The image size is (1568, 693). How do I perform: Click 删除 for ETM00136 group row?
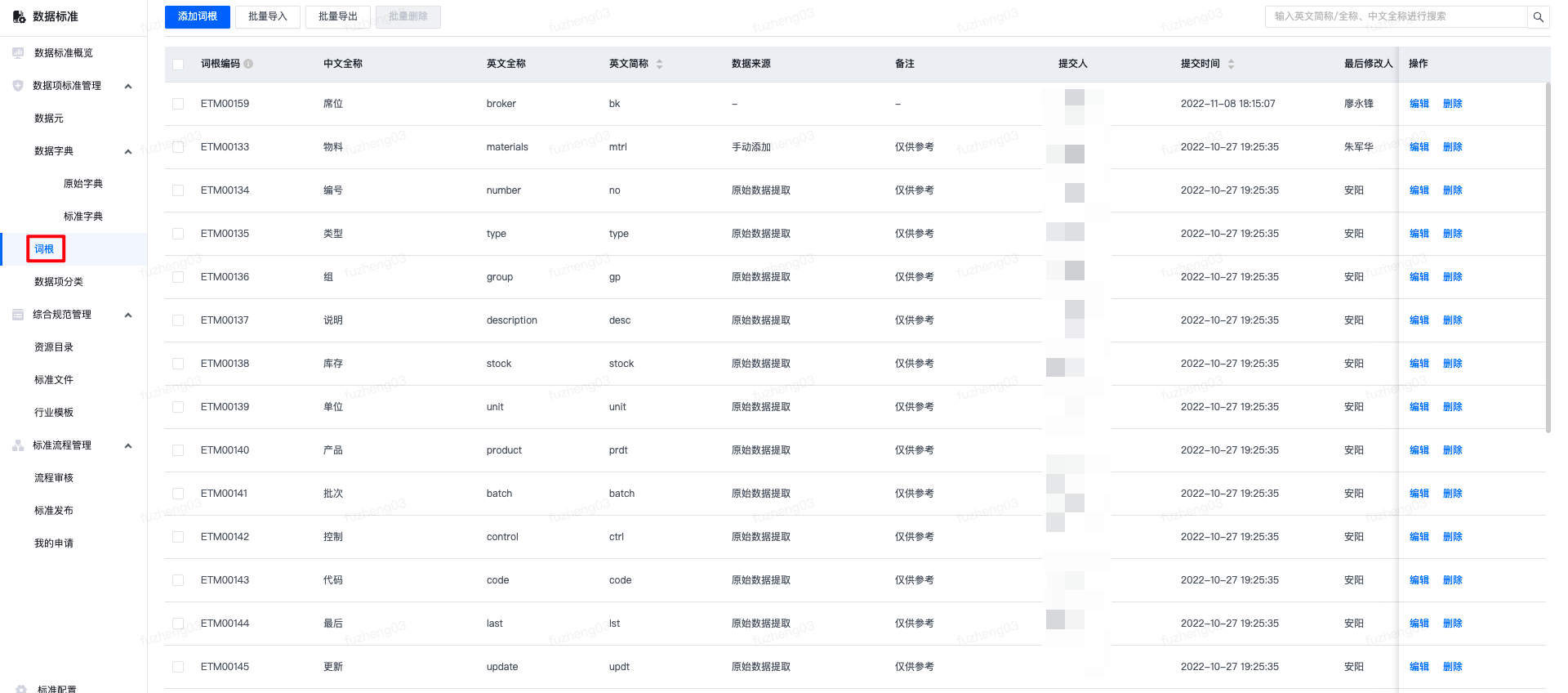tap(1453, 277)
